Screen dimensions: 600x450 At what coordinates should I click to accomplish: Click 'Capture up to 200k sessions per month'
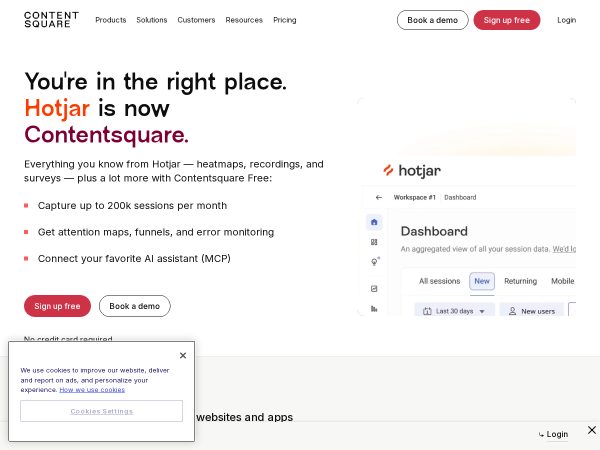coord(132,205)
